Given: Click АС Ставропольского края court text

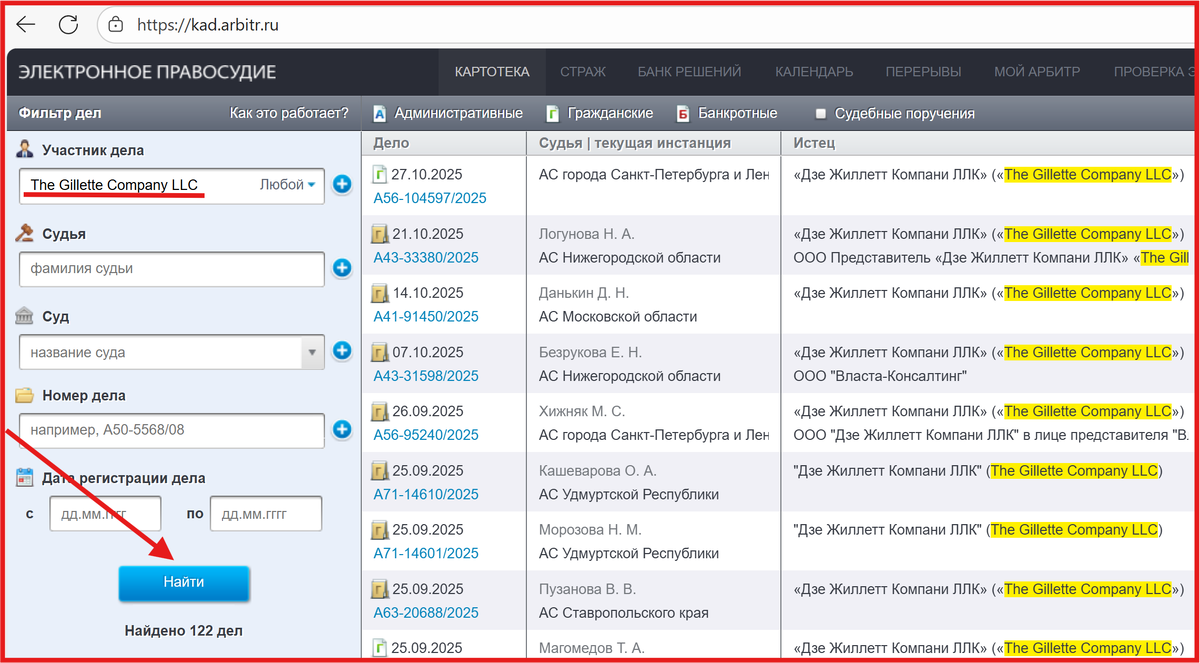Looking at the screenshot, I should [624, 612].
